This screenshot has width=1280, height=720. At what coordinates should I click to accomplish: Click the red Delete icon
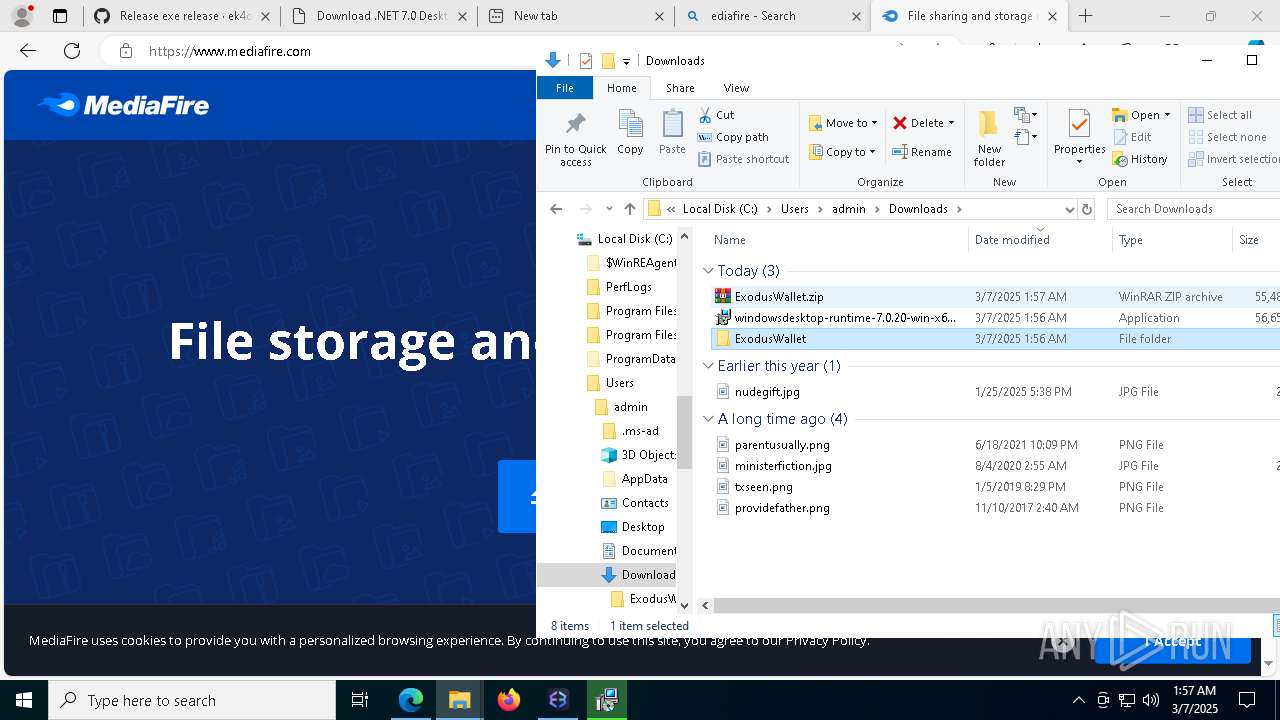pyautogui.click(x=900, y=123)
